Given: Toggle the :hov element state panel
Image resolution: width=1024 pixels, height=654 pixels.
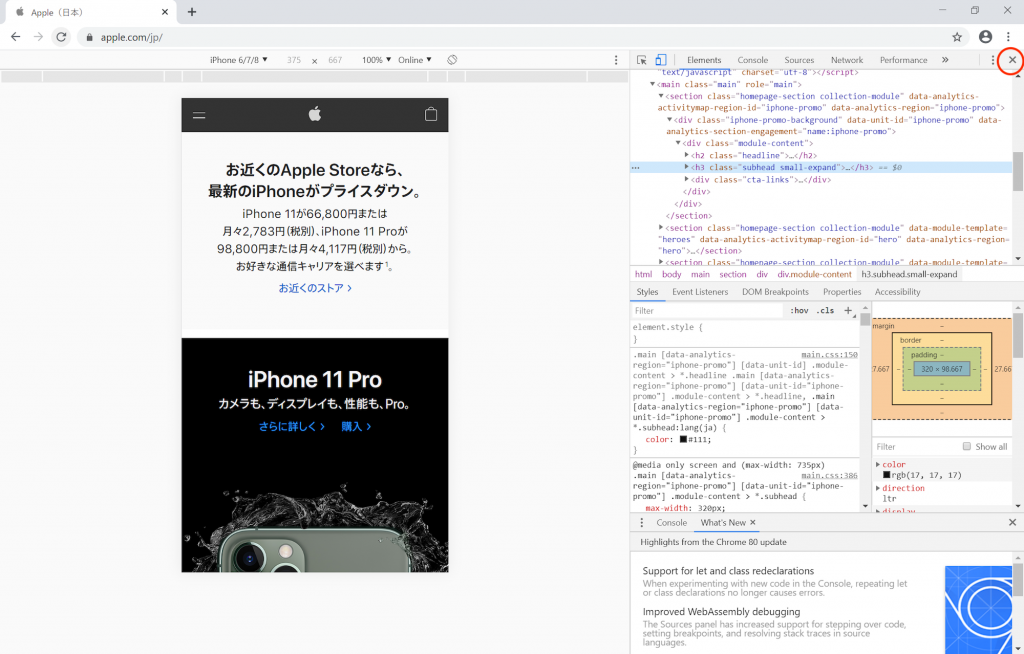Looking at the screenshot, I should (799, 311).
